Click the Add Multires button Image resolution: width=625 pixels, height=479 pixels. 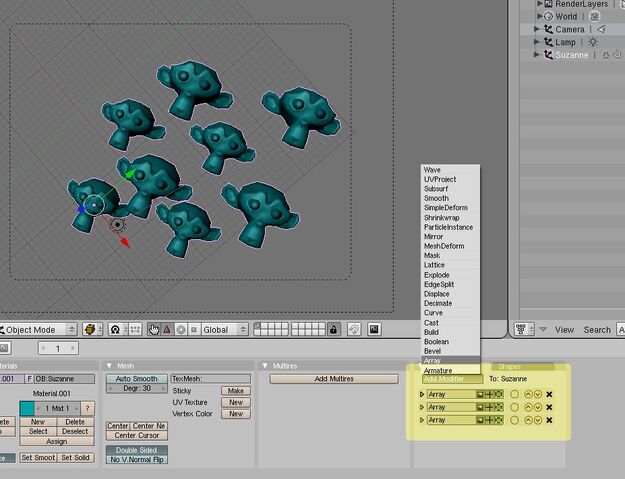pos(334,379)
